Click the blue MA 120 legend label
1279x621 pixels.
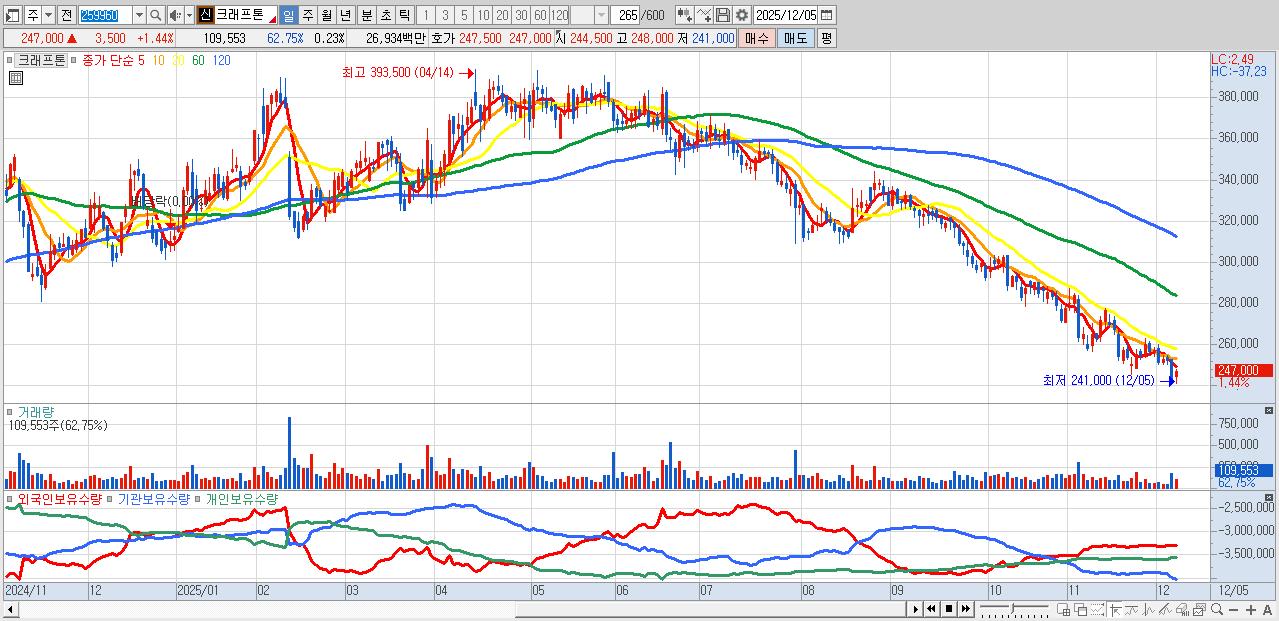pos(221,60)
